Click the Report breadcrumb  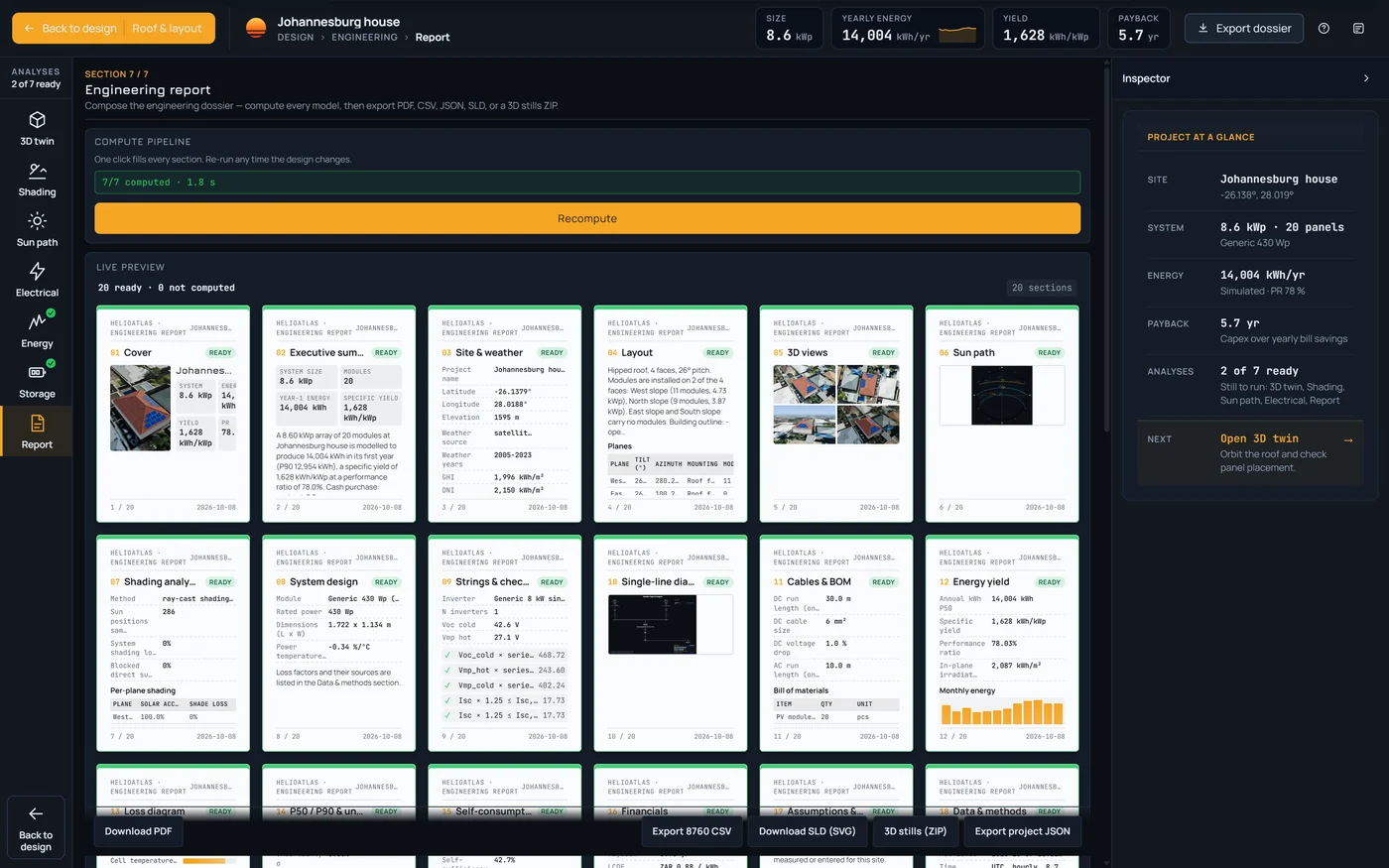pos(433,38)
